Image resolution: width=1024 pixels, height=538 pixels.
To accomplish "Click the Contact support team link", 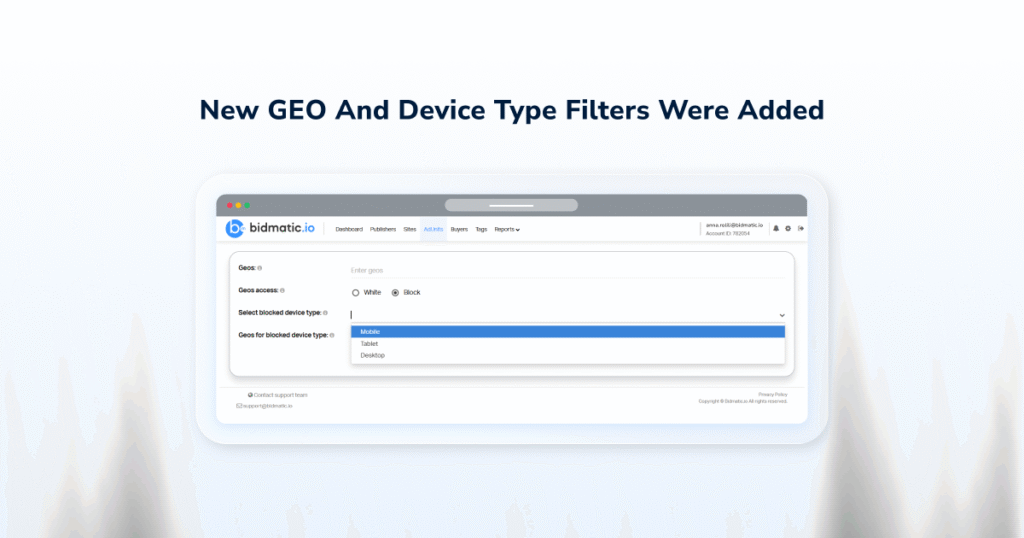I will tap(277, 395).
